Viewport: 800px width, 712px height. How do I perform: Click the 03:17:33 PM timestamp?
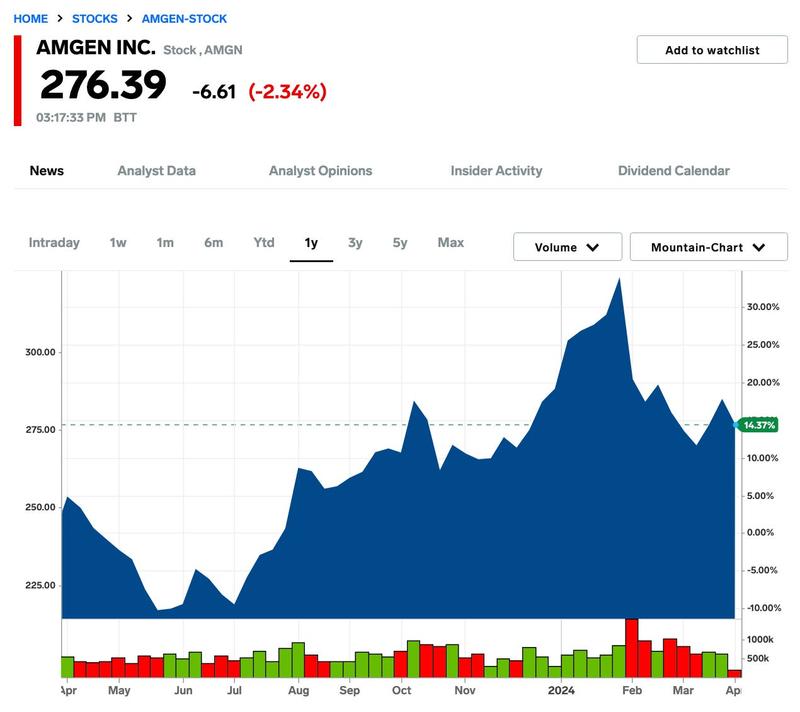(71, 118)
